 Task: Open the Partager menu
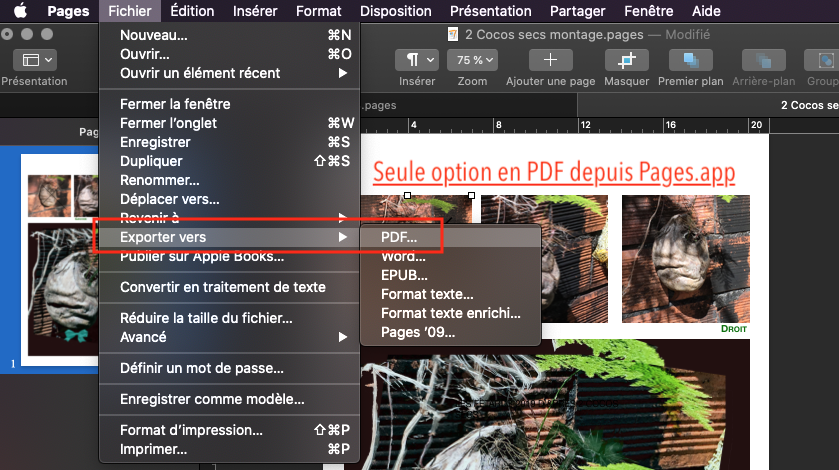click(x=577, y=11)
